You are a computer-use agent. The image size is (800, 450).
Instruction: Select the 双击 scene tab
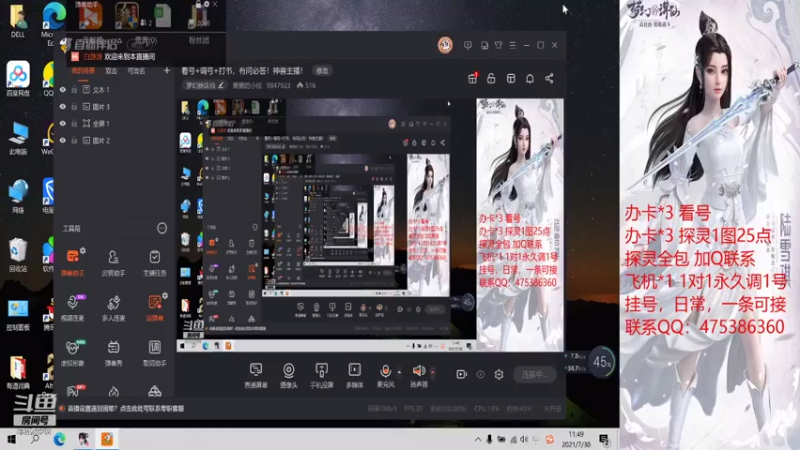[111, 71]
